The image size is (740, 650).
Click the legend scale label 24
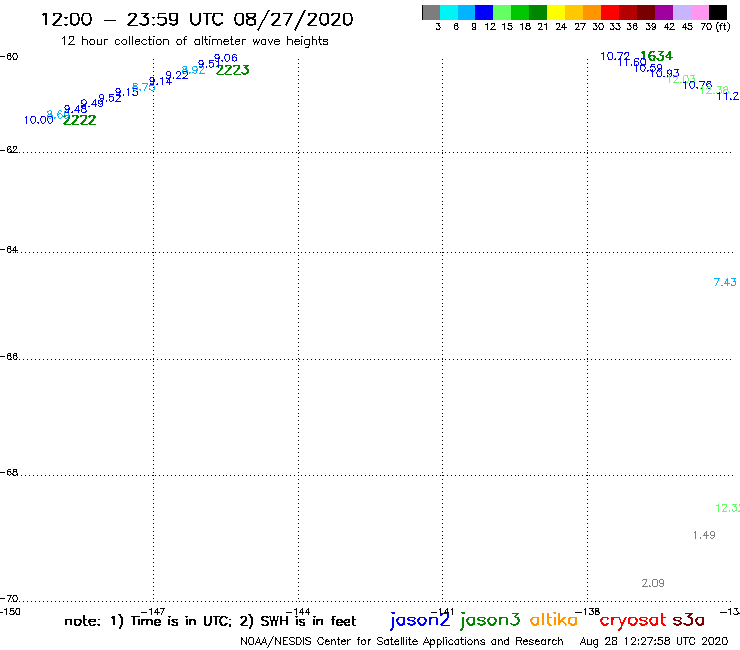click(x=561, y=27)
